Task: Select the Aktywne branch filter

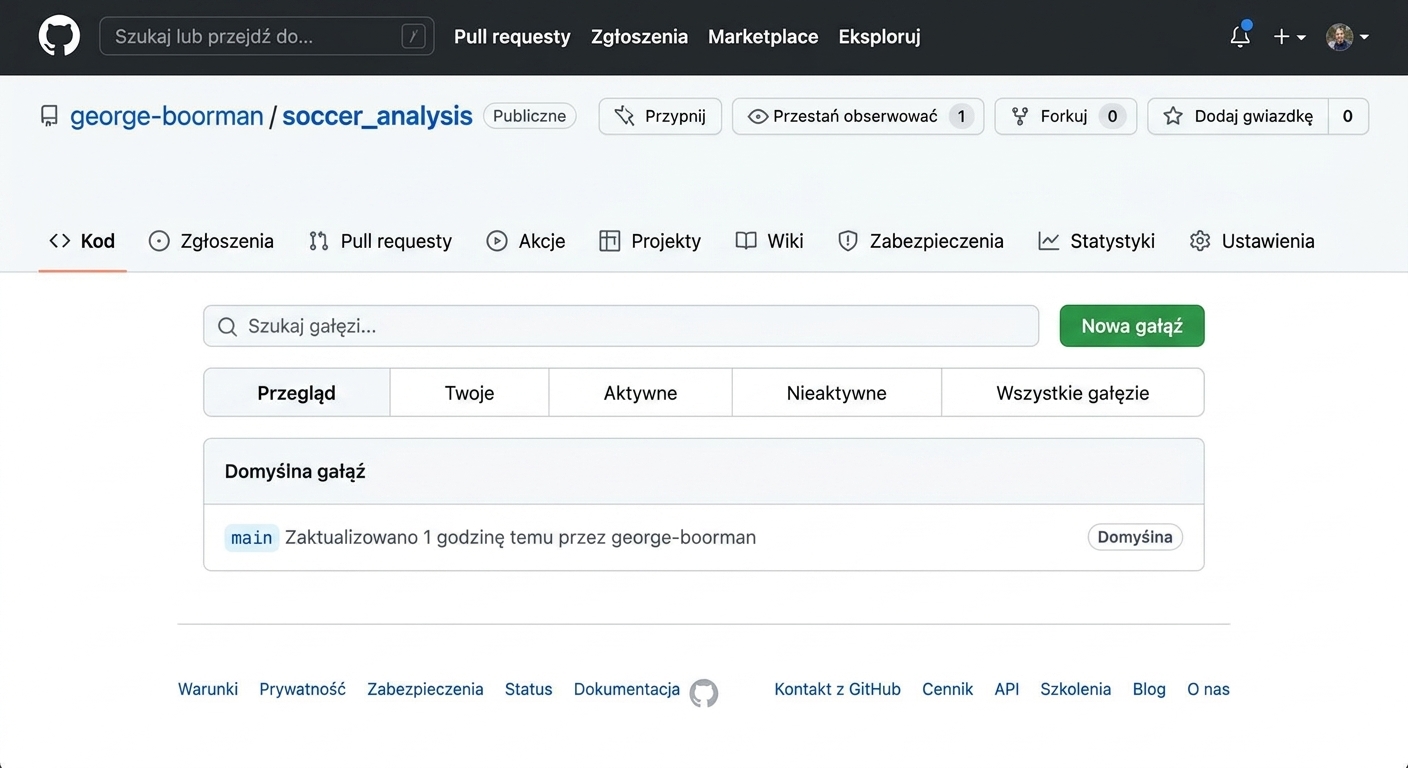Action: click(640, 393)
